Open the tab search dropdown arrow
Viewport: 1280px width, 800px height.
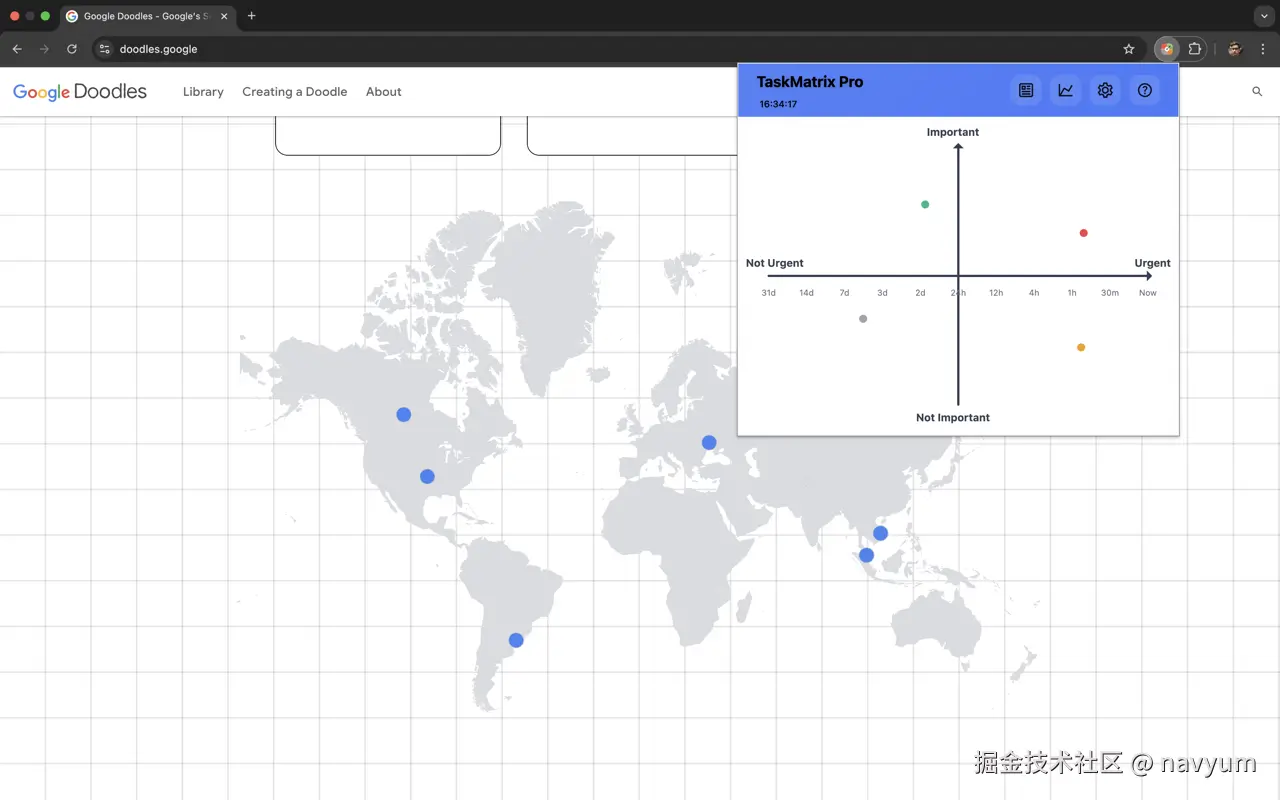pyautogui.click(x=1264, y=16)
